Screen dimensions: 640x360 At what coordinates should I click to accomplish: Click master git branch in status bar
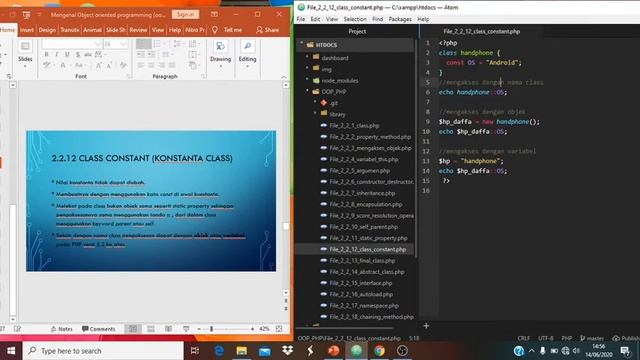pos(592,338)
